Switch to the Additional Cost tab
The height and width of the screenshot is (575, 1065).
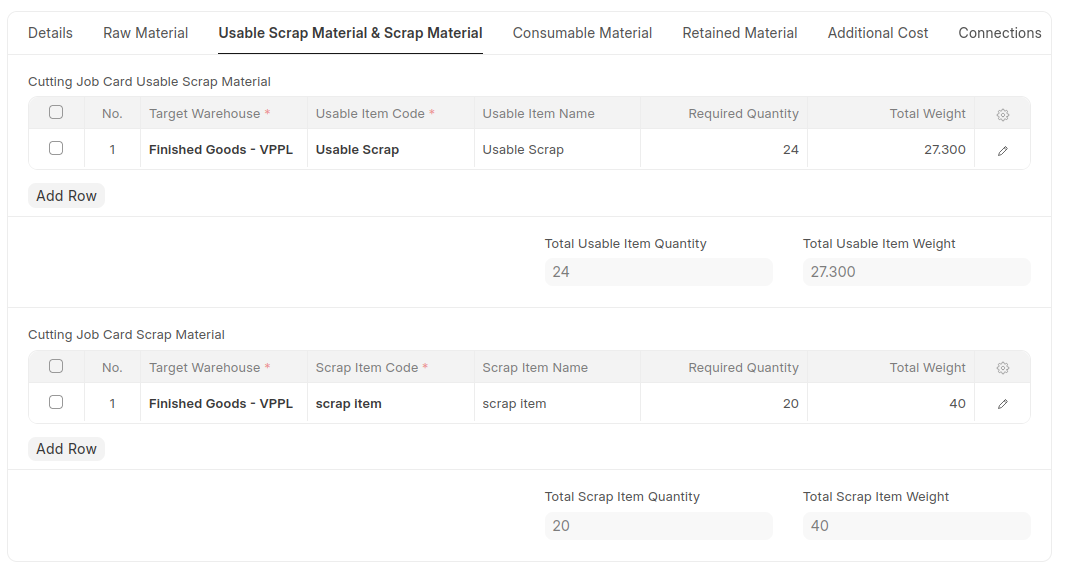pos(878,33)
